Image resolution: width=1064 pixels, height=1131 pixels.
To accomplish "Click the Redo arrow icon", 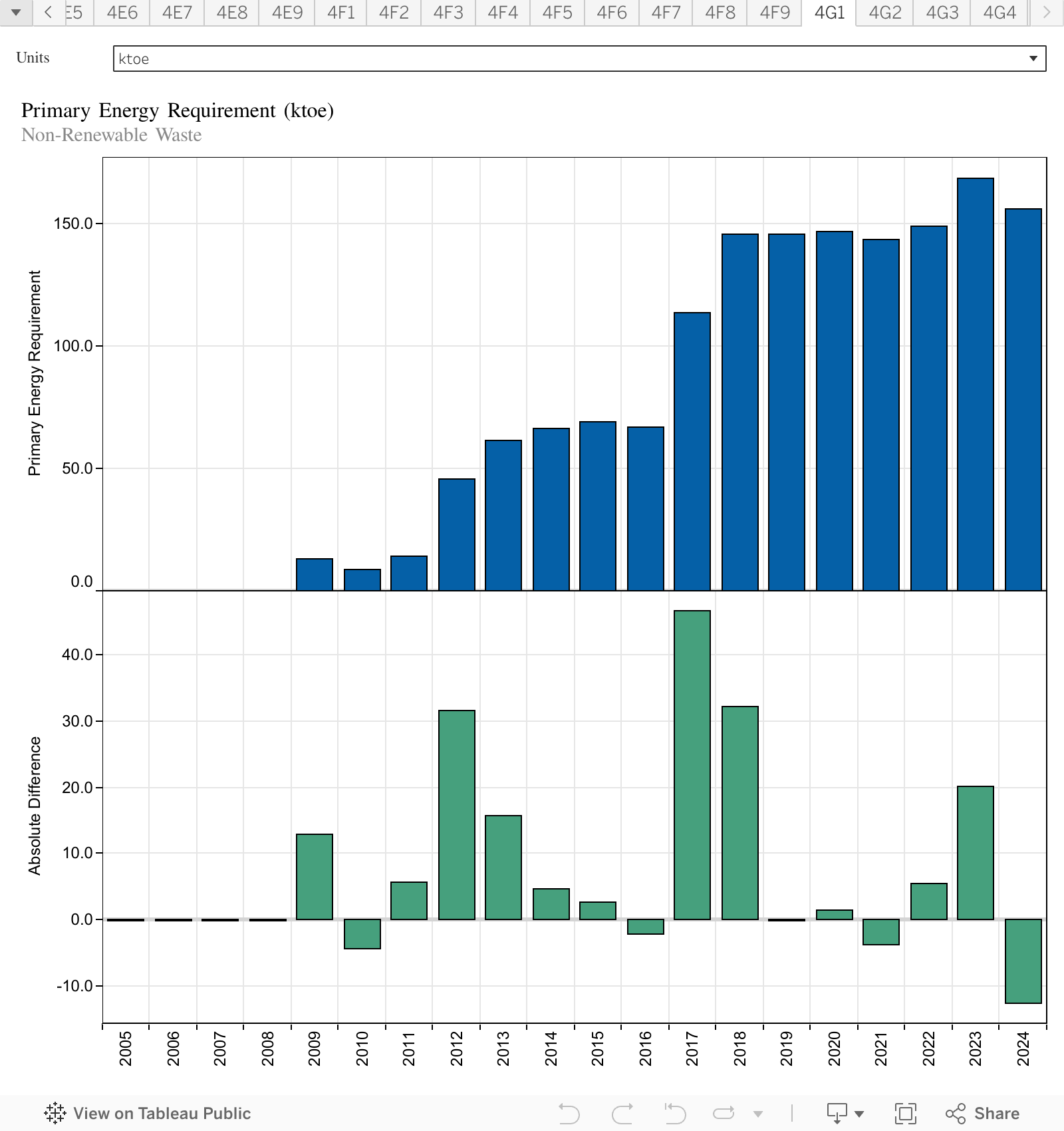I will click(622, 1113).
